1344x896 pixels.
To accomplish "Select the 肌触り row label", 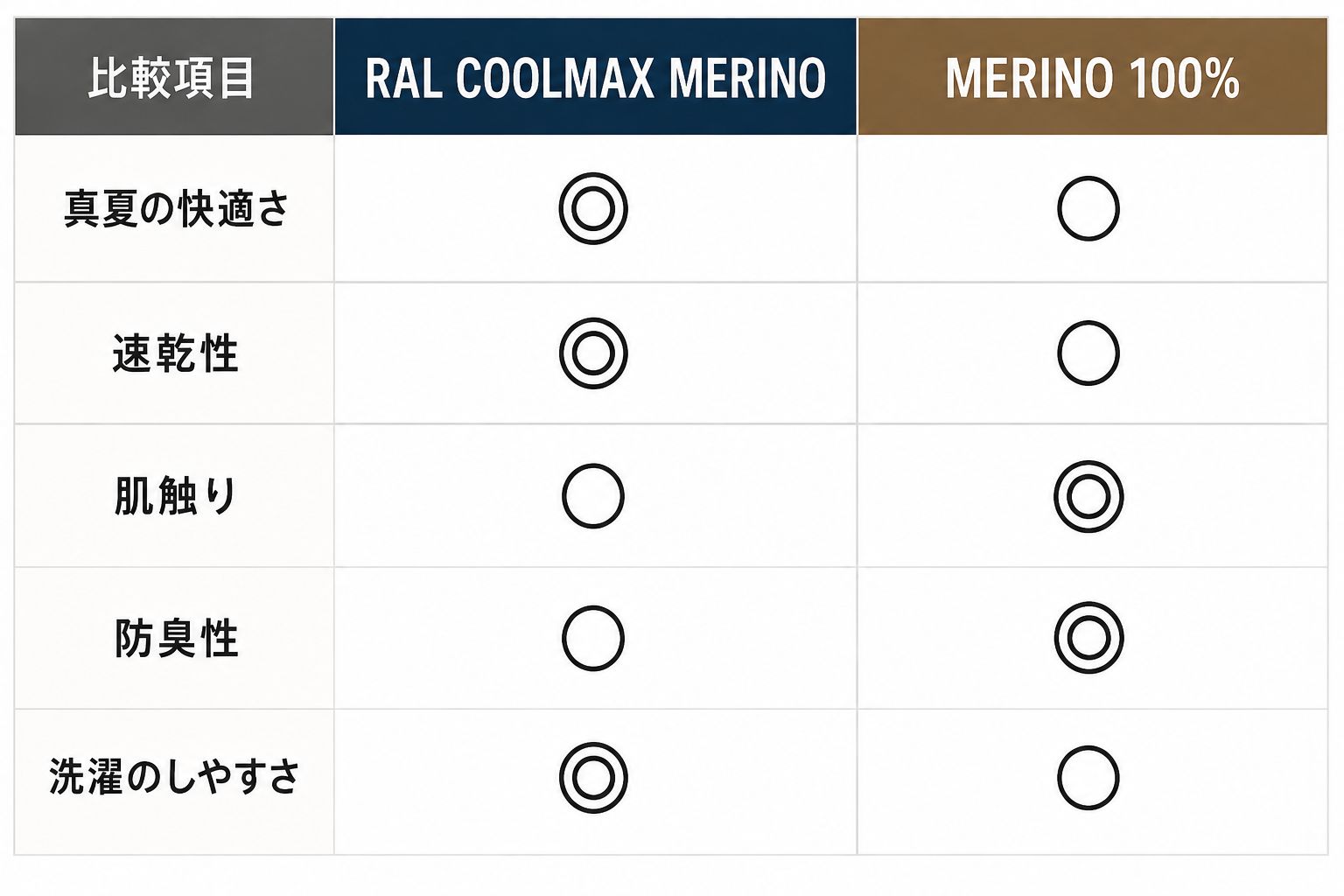I will (175, 496).
